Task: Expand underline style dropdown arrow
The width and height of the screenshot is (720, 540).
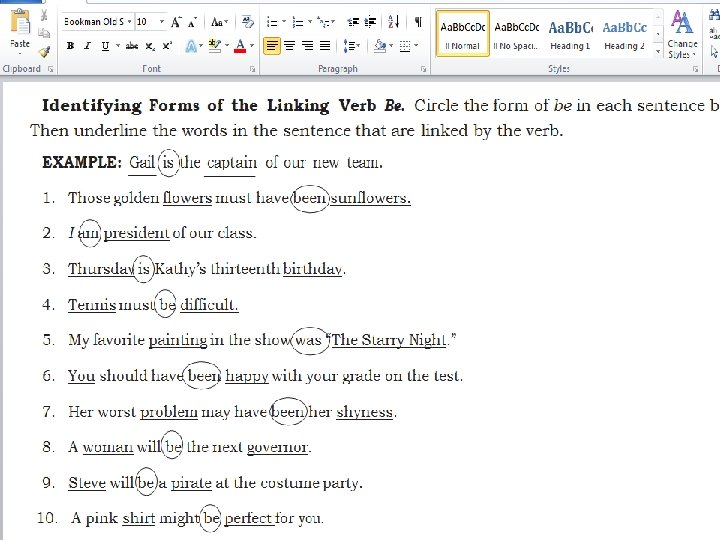Action: pos(118,46)
